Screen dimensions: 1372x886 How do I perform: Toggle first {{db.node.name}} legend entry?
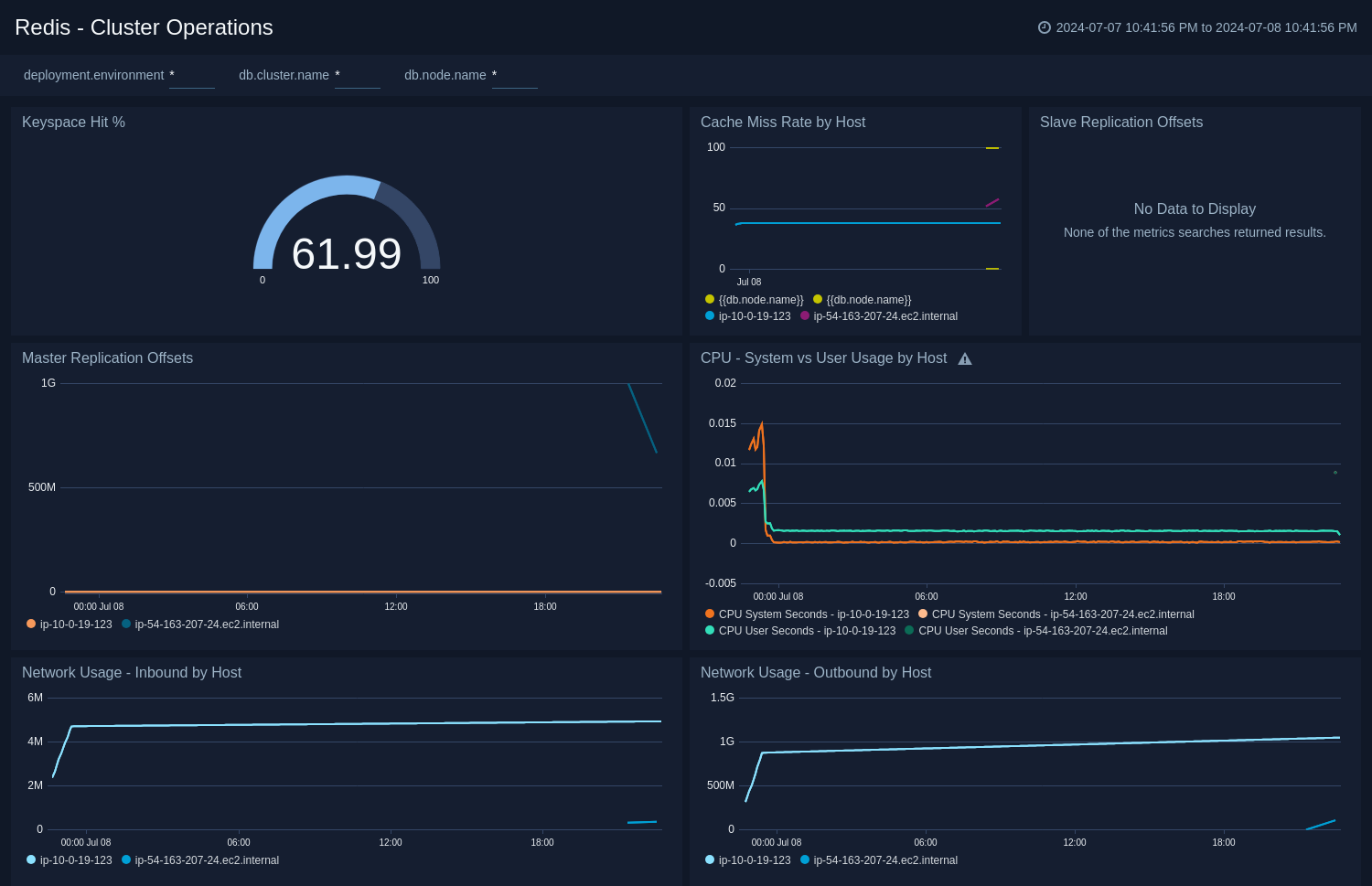755,300
